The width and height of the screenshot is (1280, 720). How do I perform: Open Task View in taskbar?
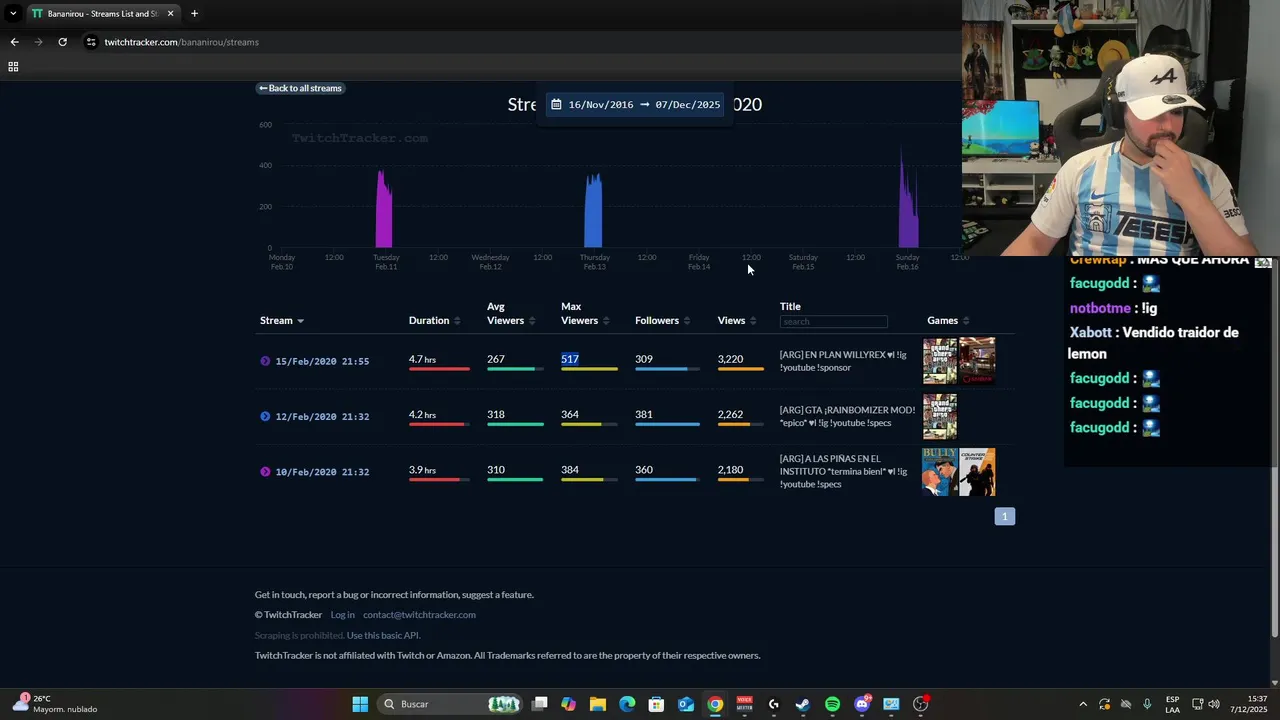pos(540,704)
